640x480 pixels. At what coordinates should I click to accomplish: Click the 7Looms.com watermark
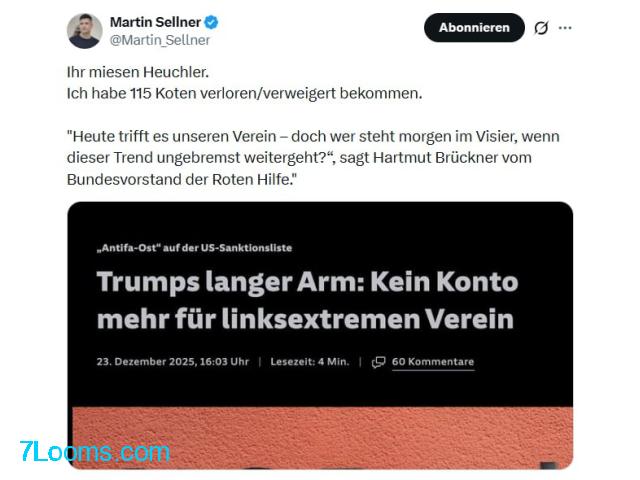(x=95, y=452)
